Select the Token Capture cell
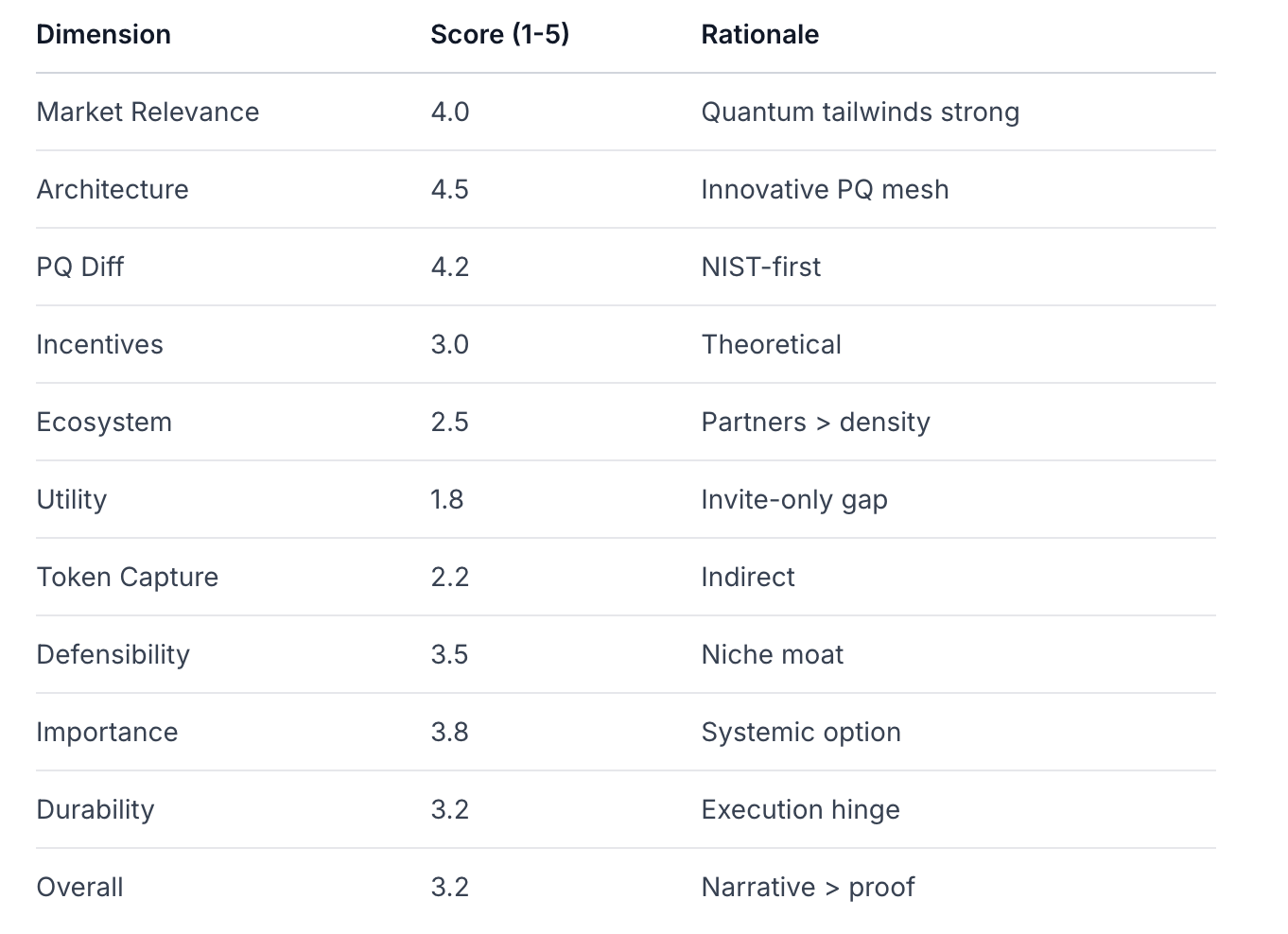The width and height of the screenshot is (1288, 934). click(x=127, y=578)
